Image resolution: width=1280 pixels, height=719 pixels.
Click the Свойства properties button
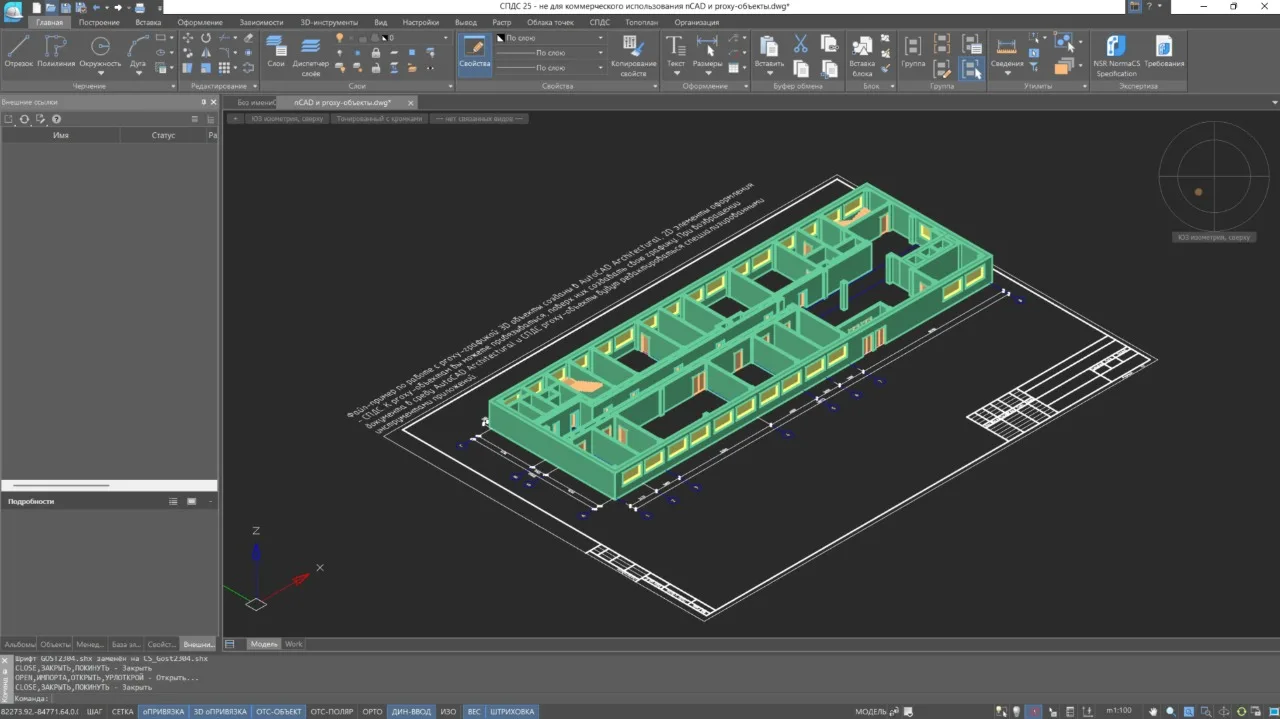[475, 52]
